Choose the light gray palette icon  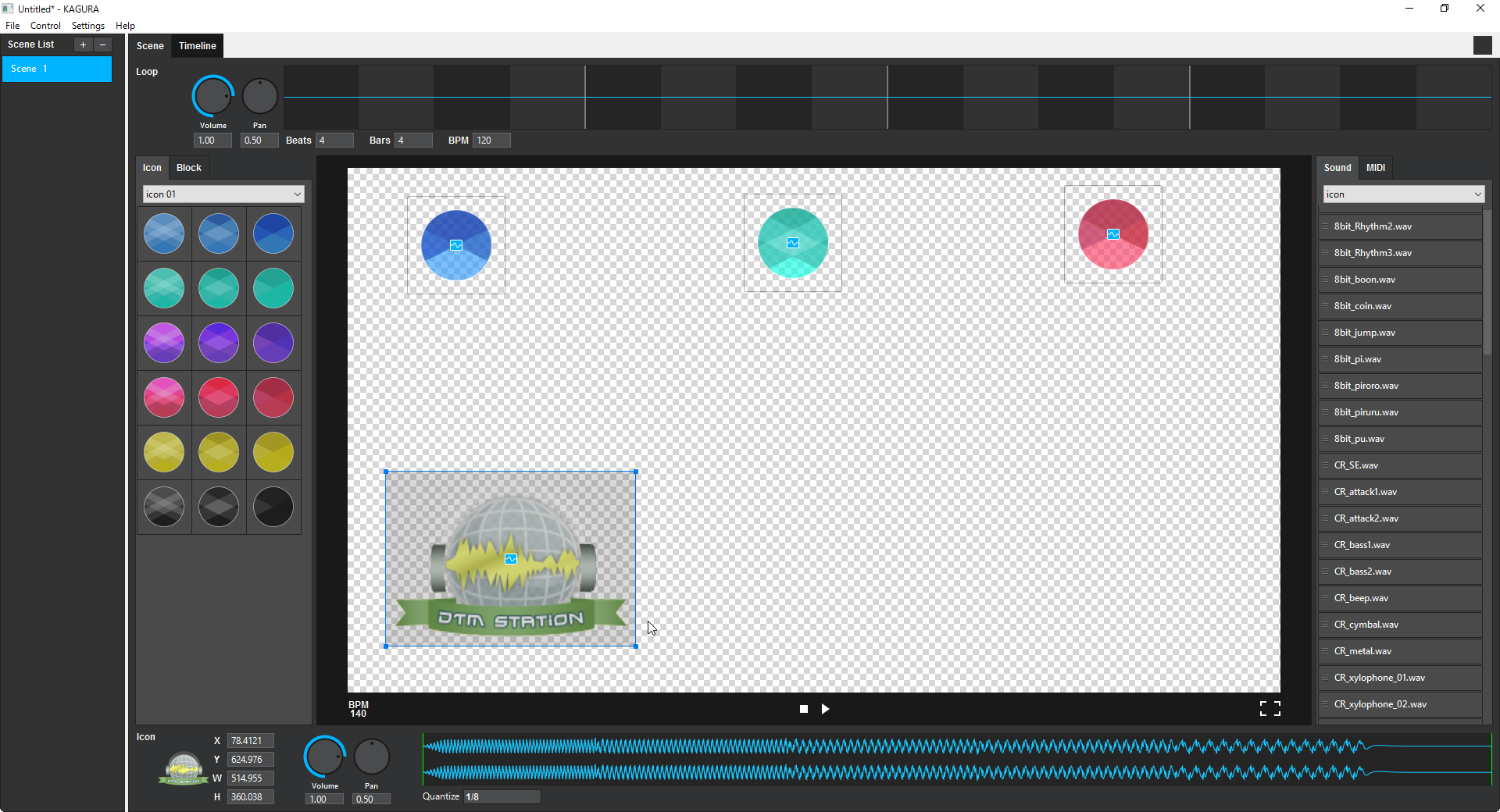point(164,507)
